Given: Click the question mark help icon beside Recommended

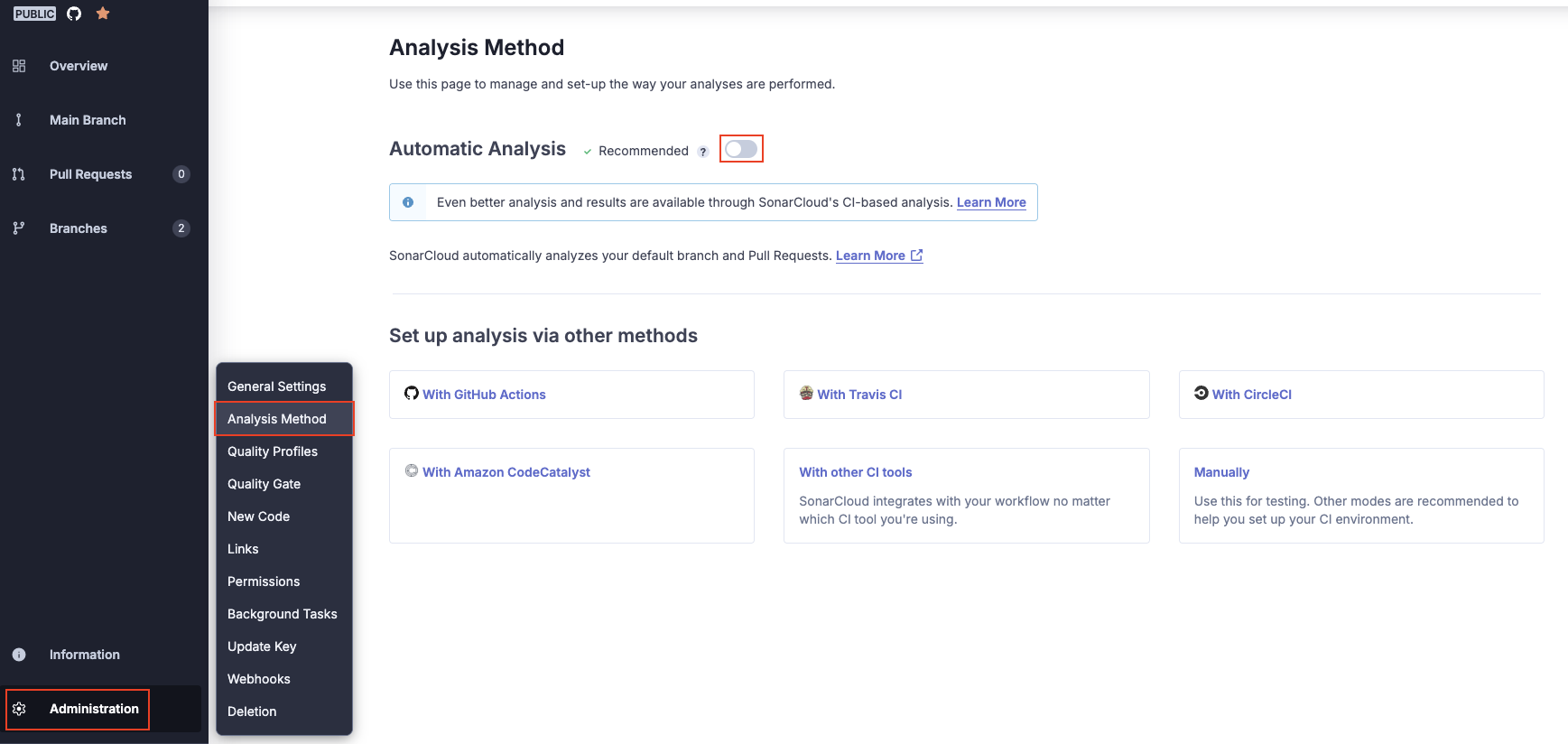Looking at the screenshot, I should pos(703,152).
